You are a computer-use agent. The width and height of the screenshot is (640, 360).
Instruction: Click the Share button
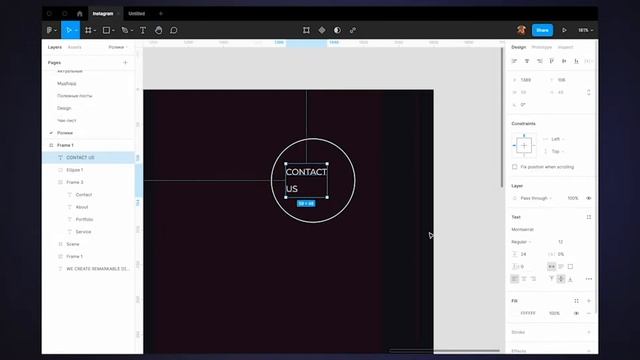542,30
